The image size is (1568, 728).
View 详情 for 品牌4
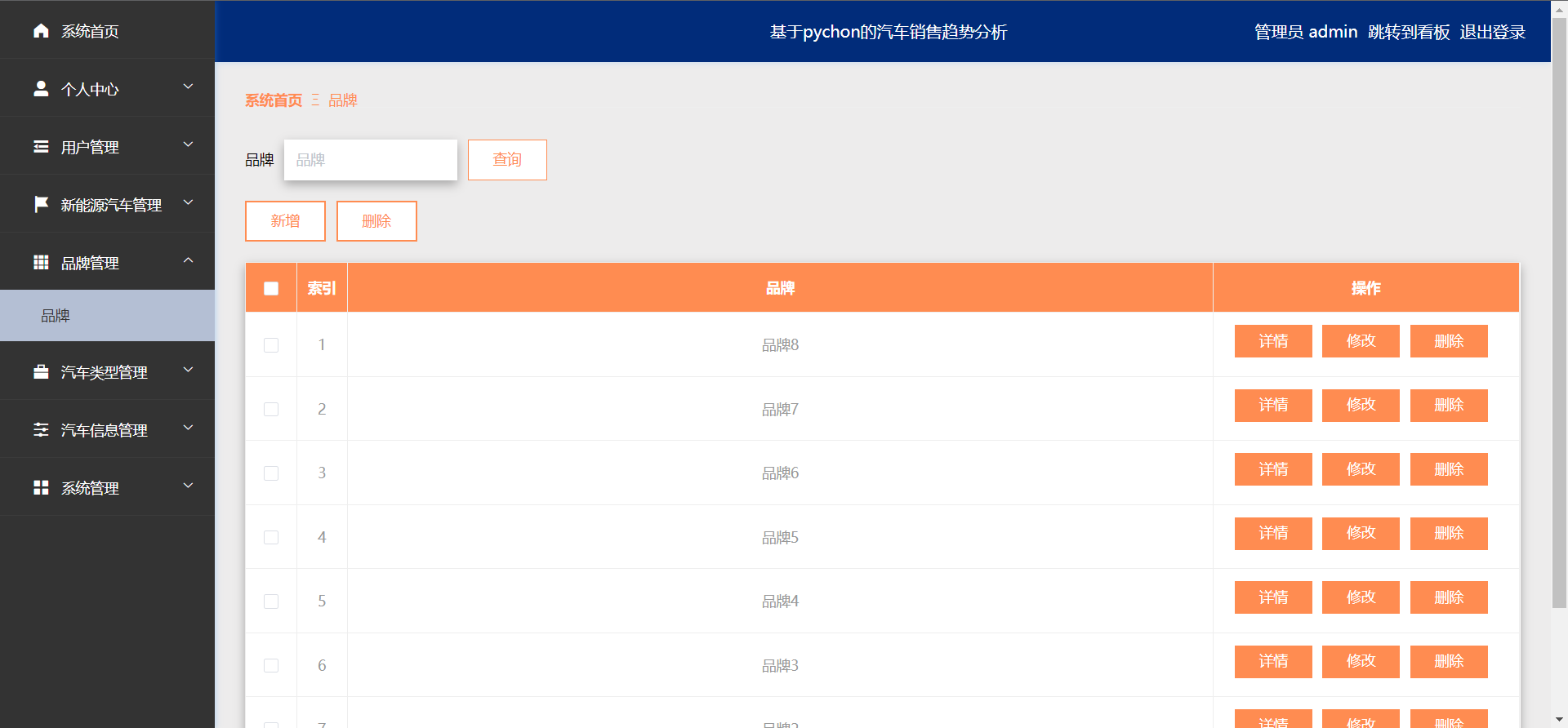pos(1273,597)
